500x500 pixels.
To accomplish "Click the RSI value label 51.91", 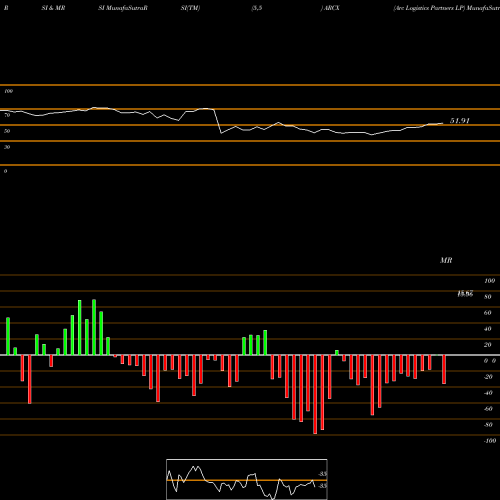I will (x=460, y=121).
